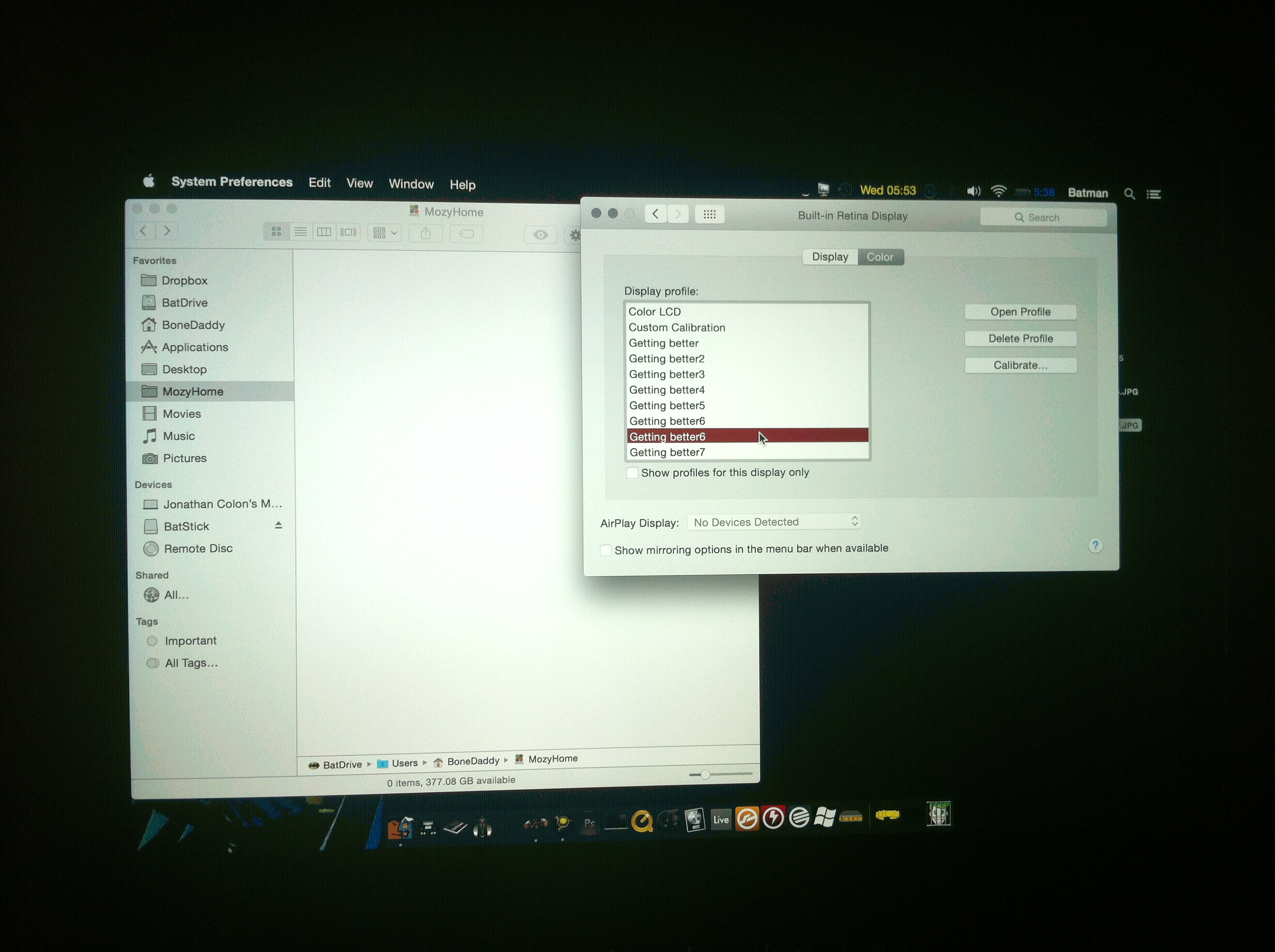Click the Finder share icon
Viewport: 1275px width, 952px height.
(x=425, y=234)
